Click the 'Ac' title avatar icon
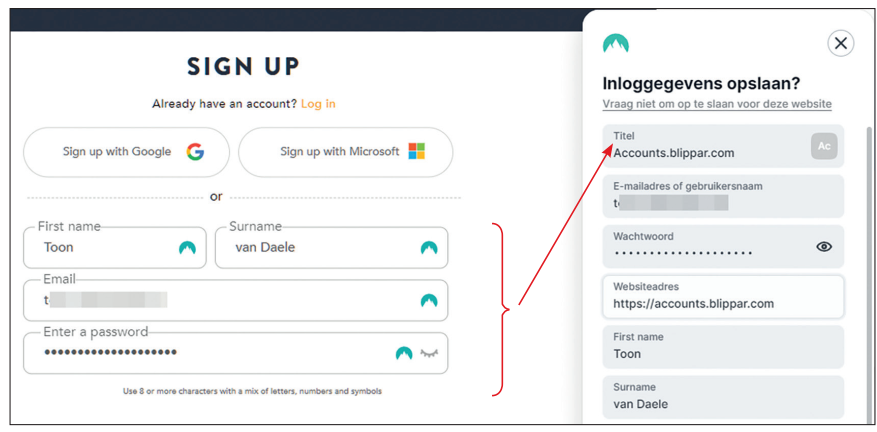The width and height of the screenshot is (877, 432). pos(824,146)
